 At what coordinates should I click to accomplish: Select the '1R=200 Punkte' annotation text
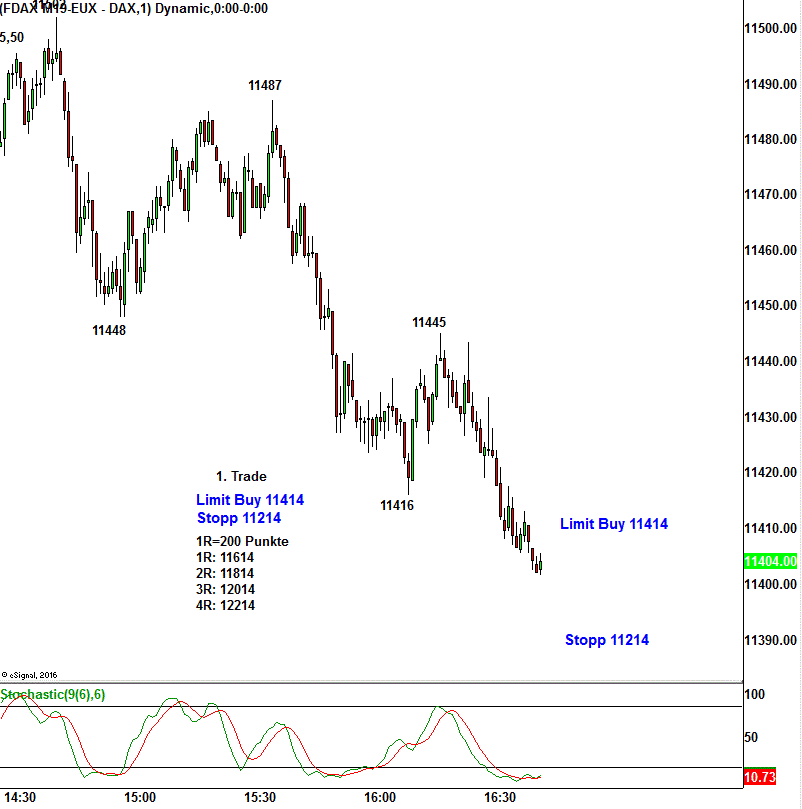(x=242, y=542)
